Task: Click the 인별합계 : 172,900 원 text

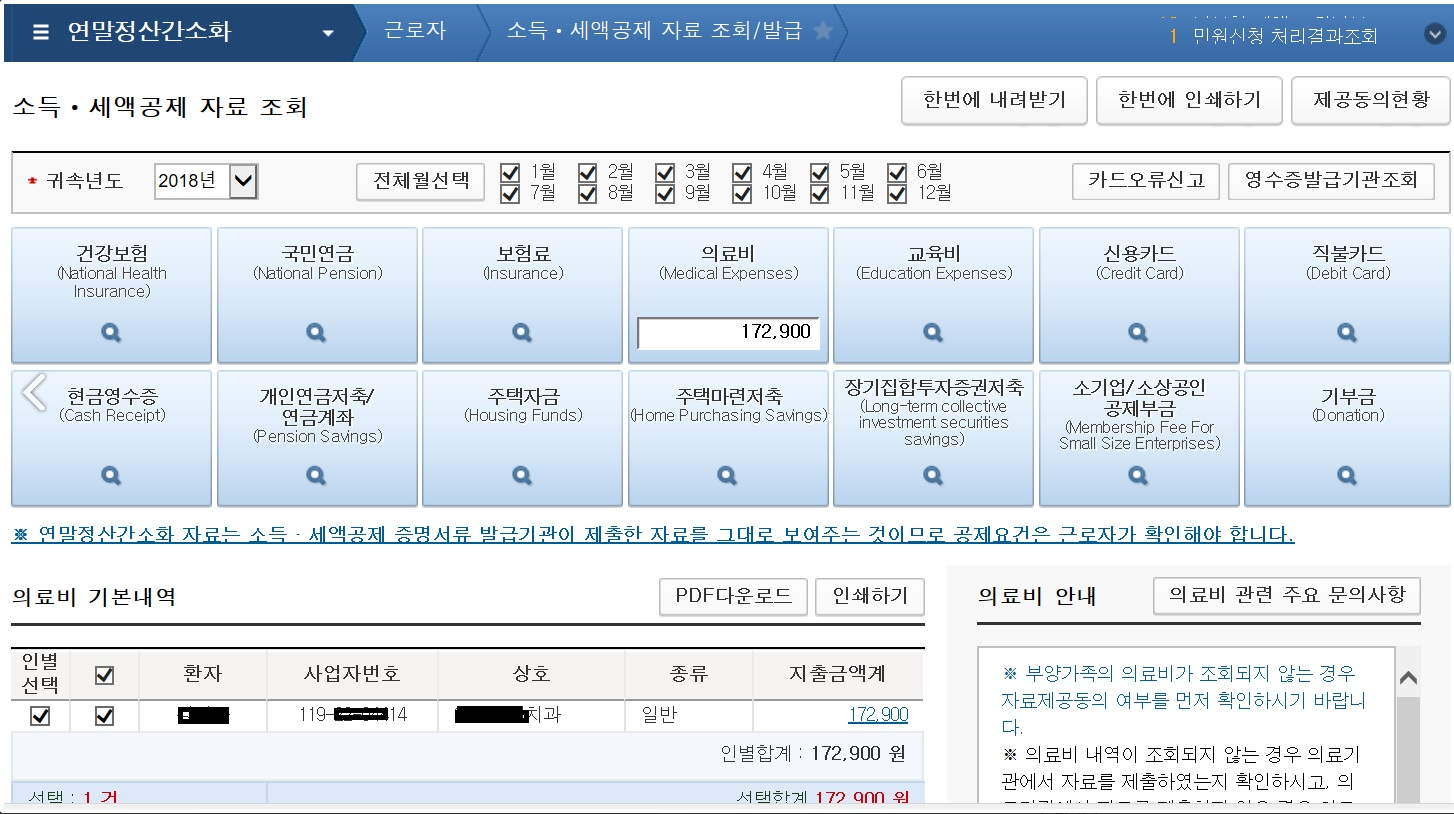Action: click(813, 753)
